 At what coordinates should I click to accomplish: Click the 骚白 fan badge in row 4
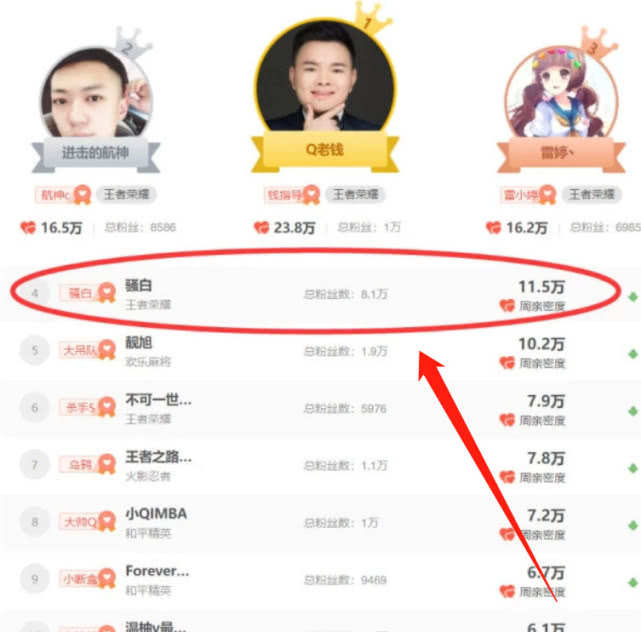click(x=87, y=293)
